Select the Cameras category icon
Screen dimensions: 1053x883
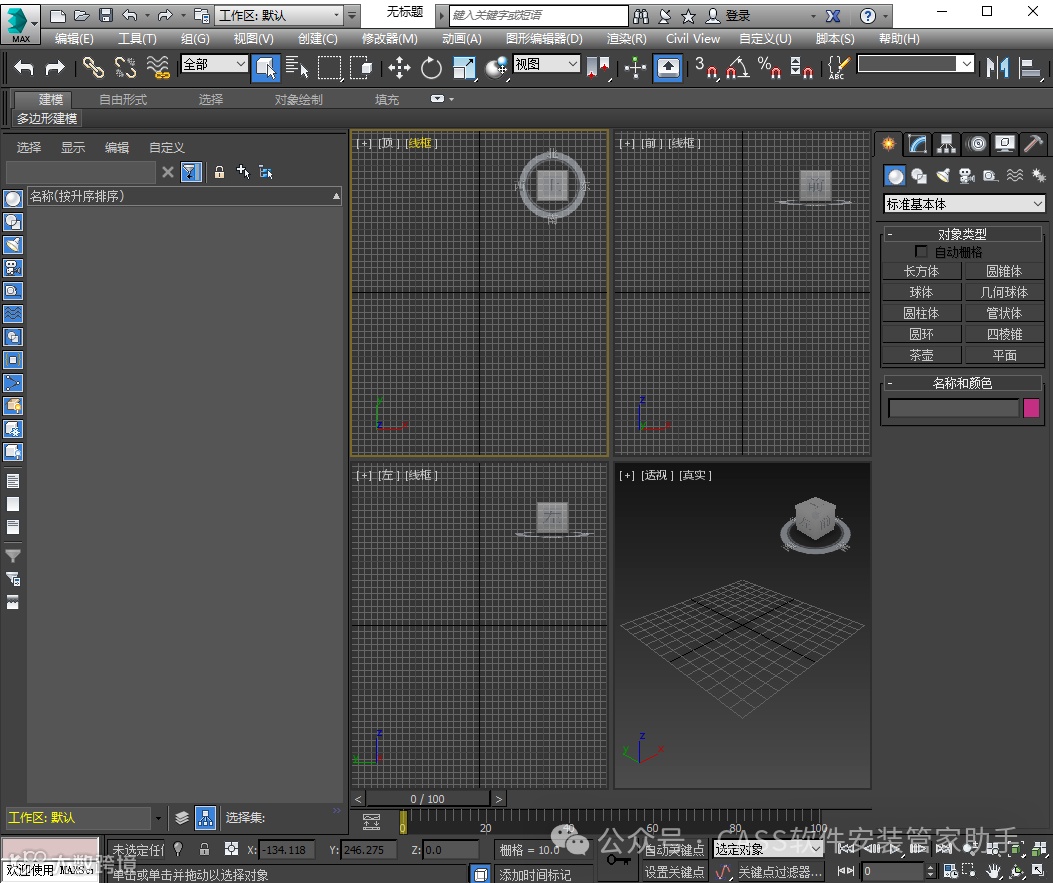pos(966,176)
